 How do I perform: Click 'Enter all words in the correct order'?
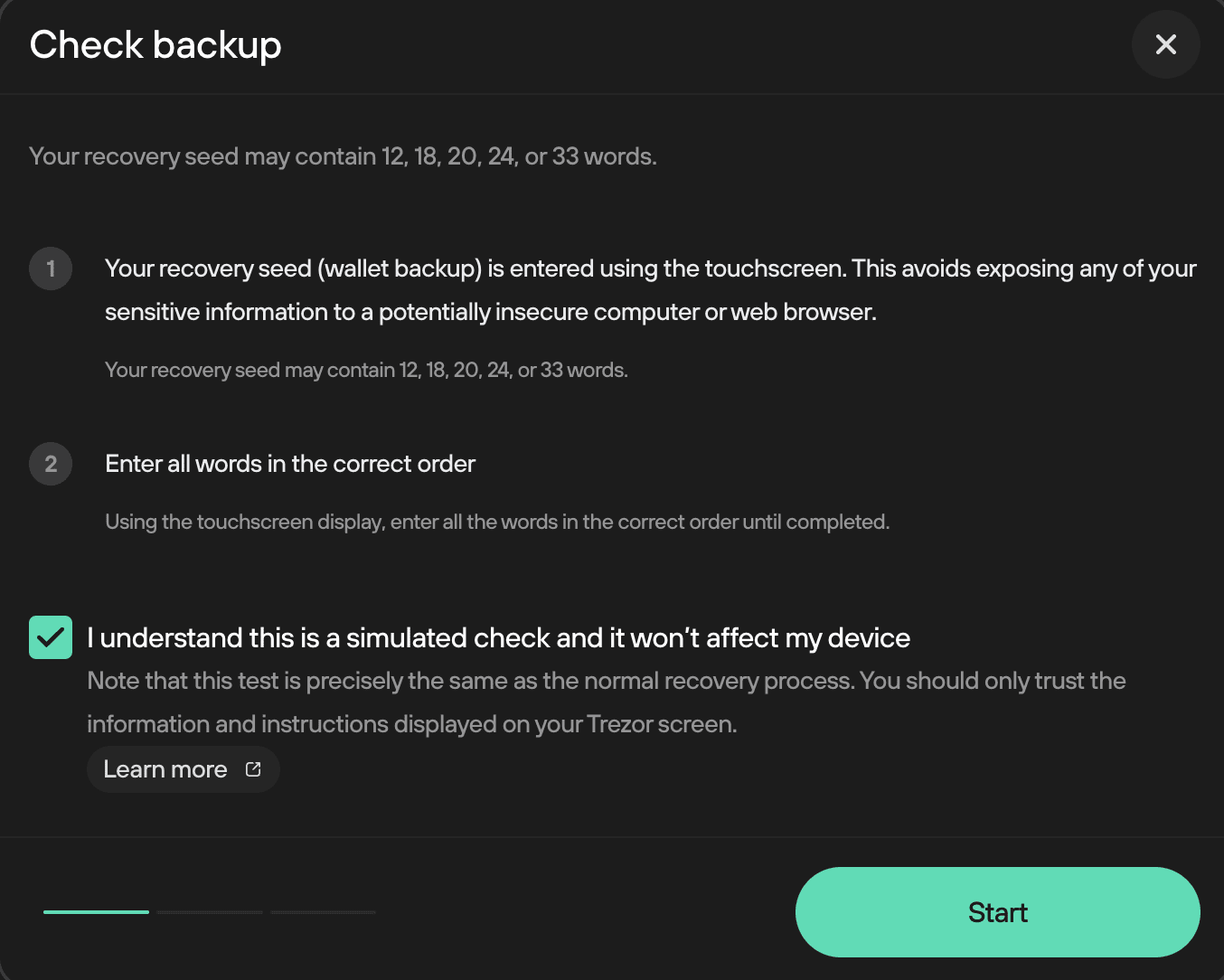click(x=290, y=464)
